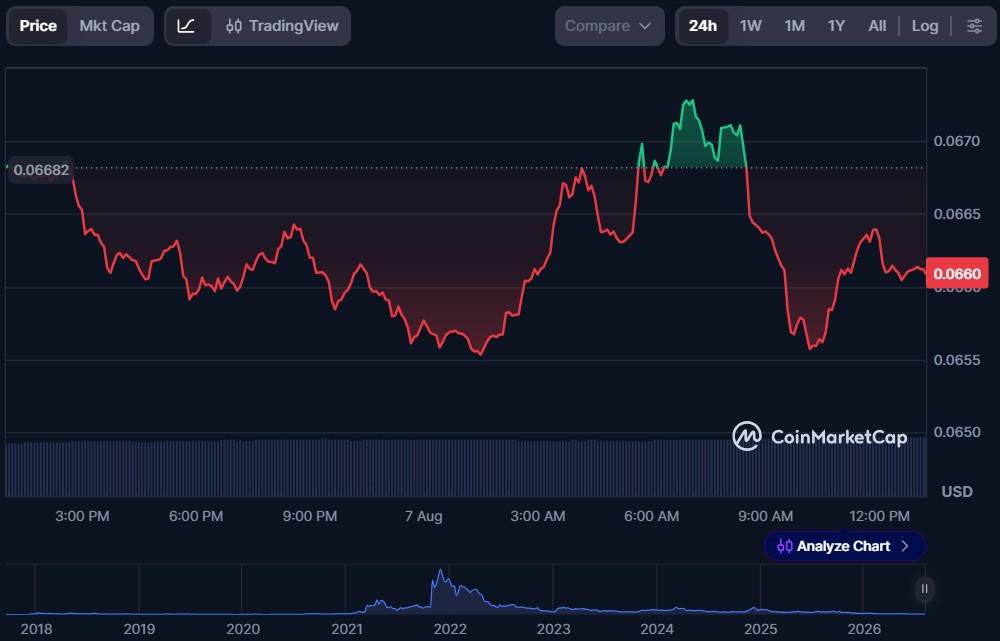Select the line chart view icon
1000x641 pixels.
point(186,26)
